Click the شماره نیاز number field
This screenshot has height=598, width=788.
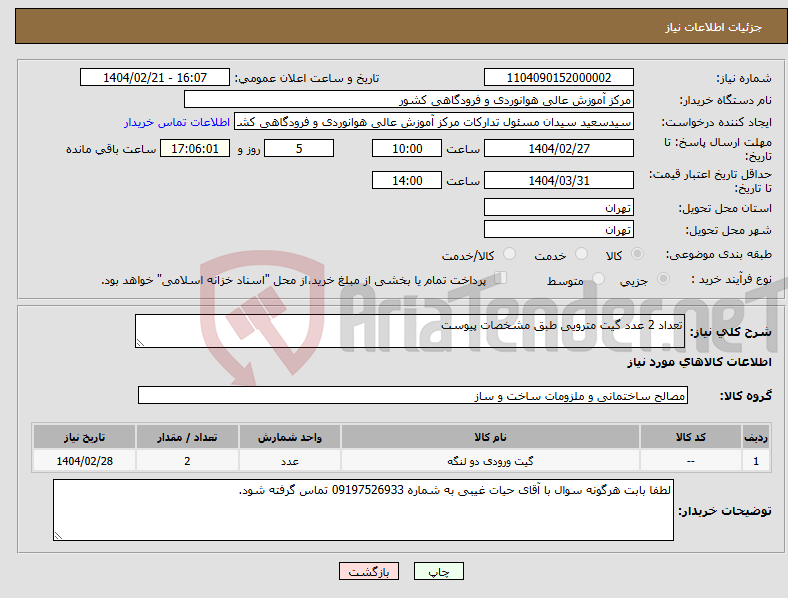[558, 77]
